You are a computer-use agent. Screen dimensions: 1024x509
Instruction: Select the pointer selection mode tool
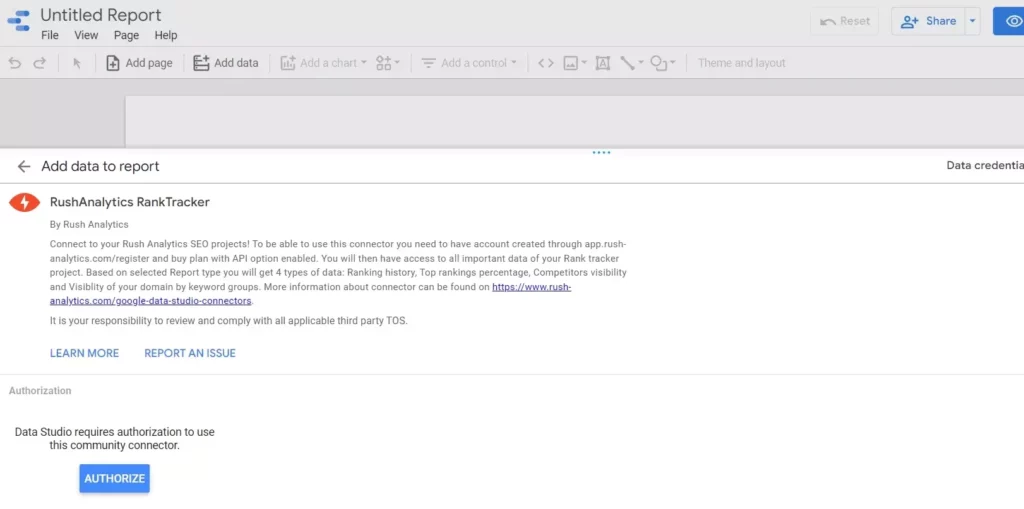tap(77, 63)
